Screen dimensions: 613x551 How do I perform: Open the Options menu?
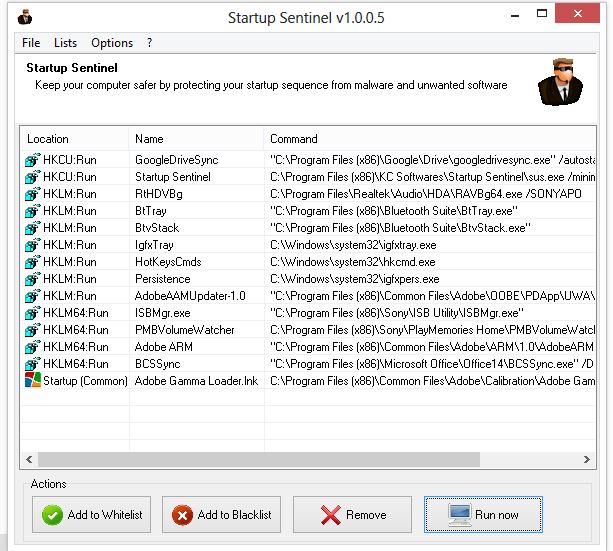[112, 43]
